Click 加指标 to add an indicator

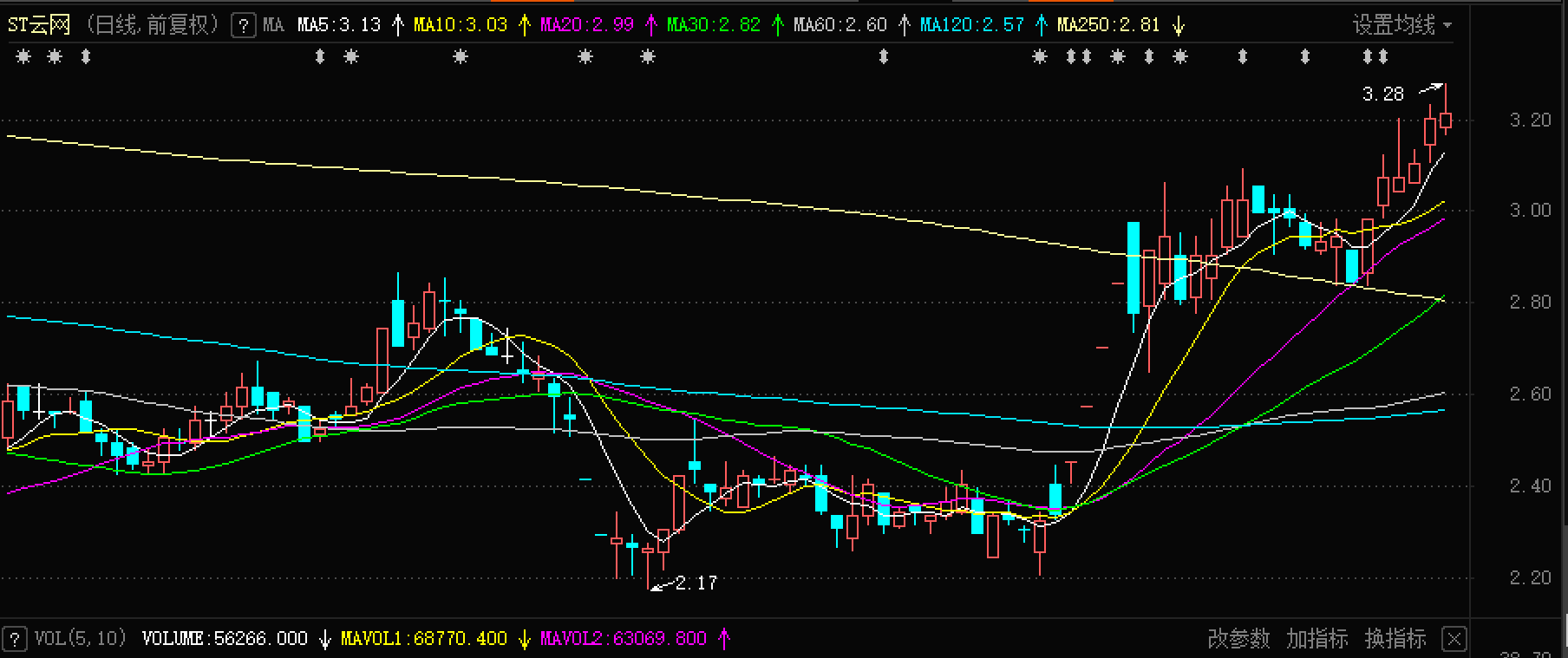[x=1316, y=639]
